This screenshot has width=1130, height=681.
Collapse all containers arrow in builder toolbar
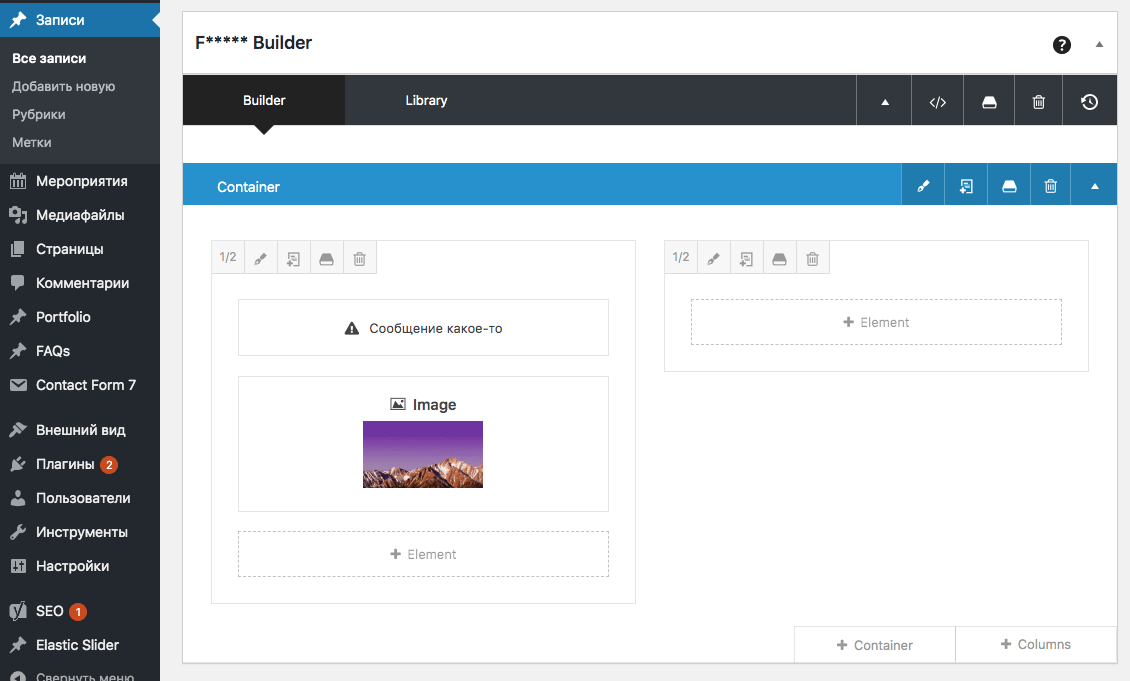(x=884, y=102)
